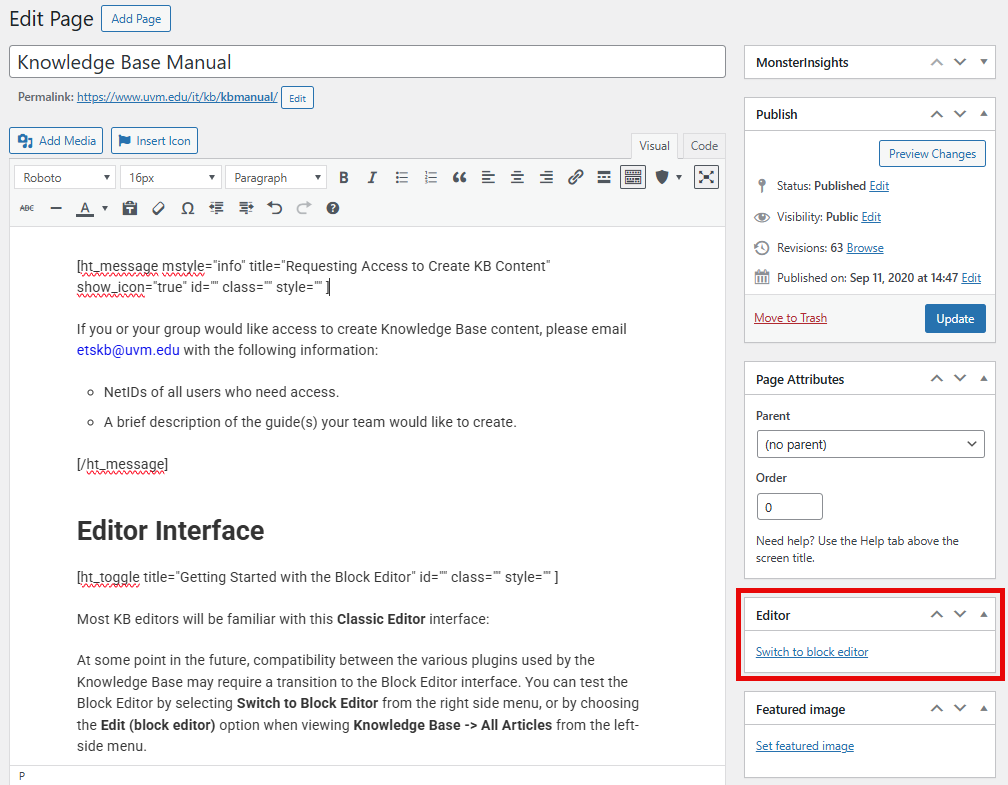This screenshot has height=785, width=1008.
Task: Click the insert/edit link icon
Action: (x=575, y=177)
